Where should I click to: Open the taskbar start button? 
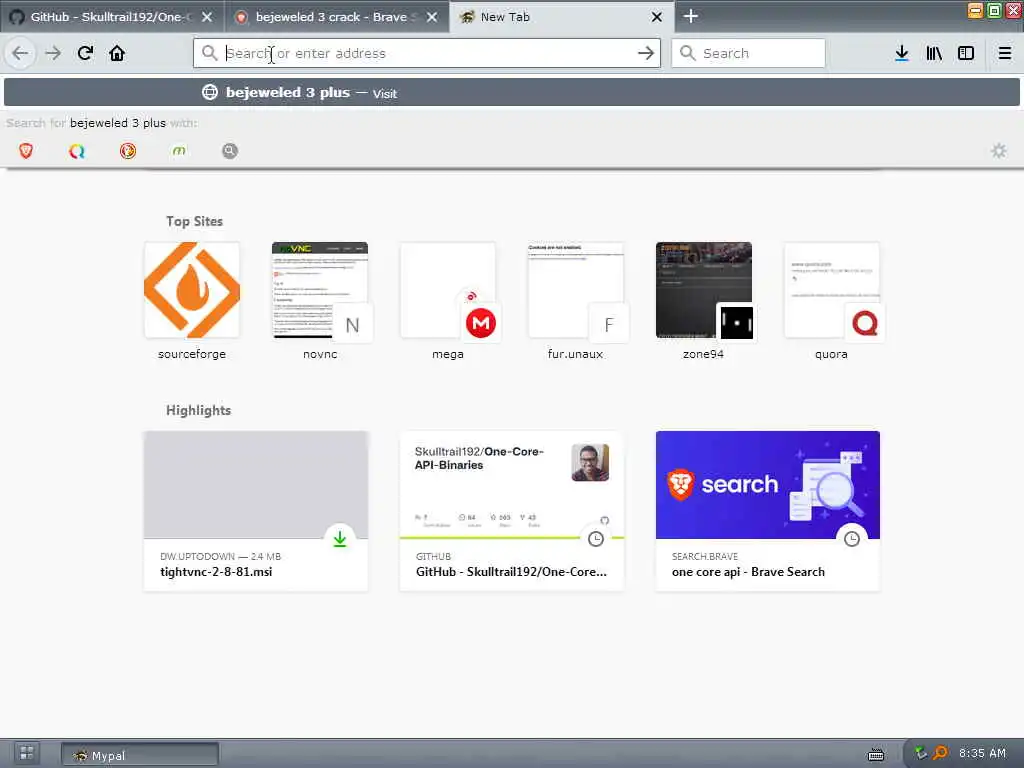pyautogui.click(x=27, y=754)
